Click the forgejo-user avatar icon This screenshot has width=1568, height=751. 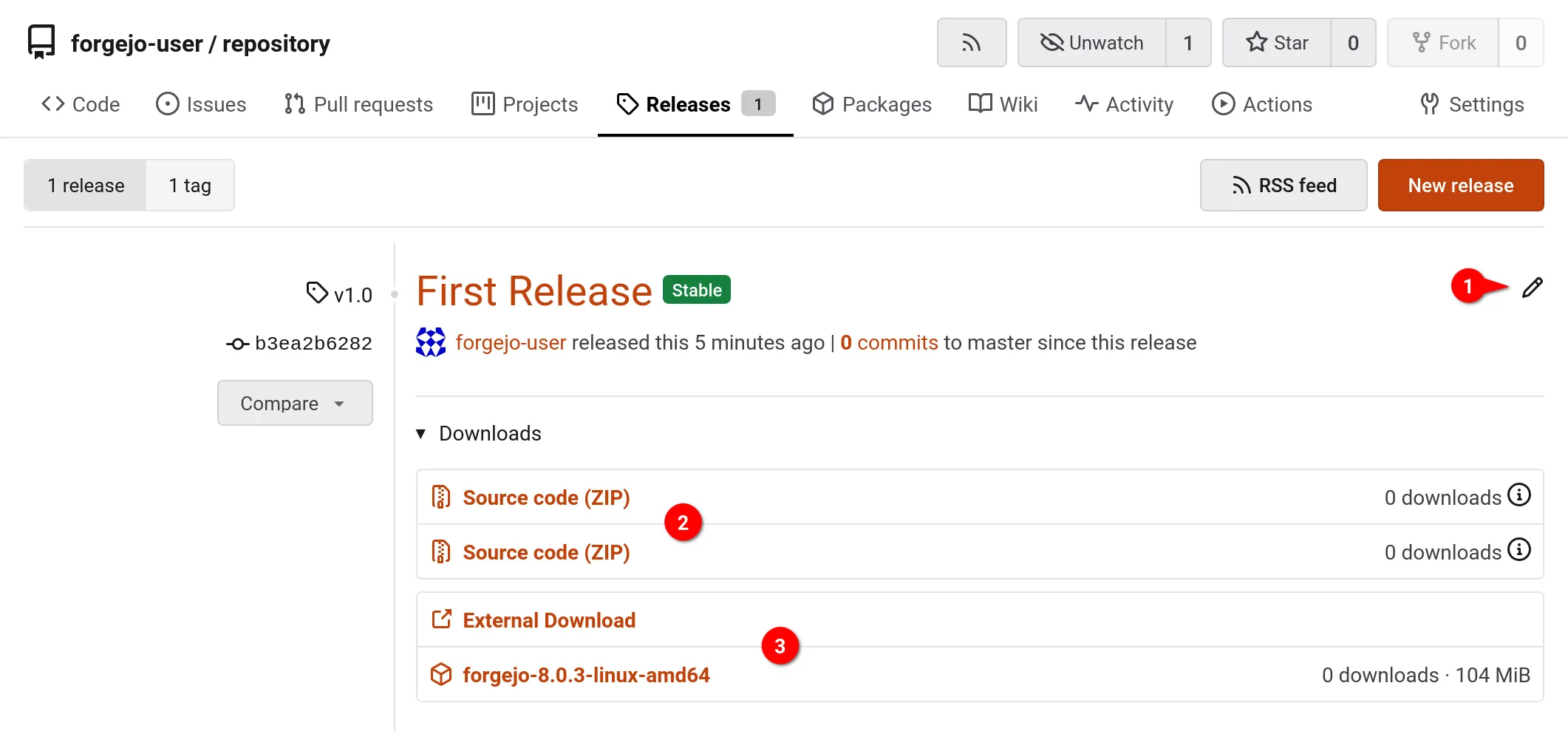tap(431, 342)
